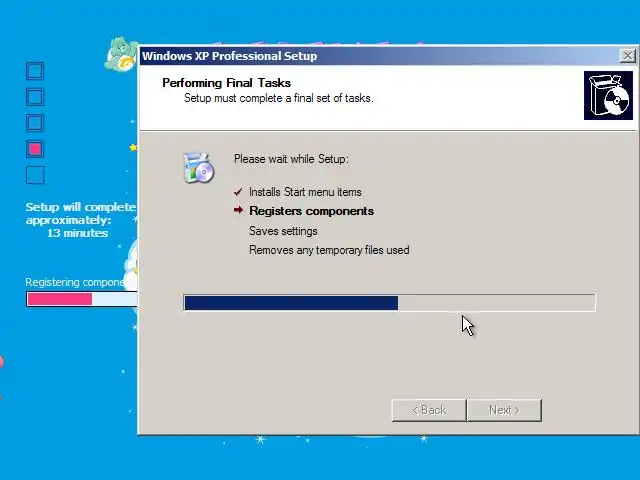This screenshot has height=480, width=640.
Task: Click the dark blue setup progress bar
Action: point(389,303)
